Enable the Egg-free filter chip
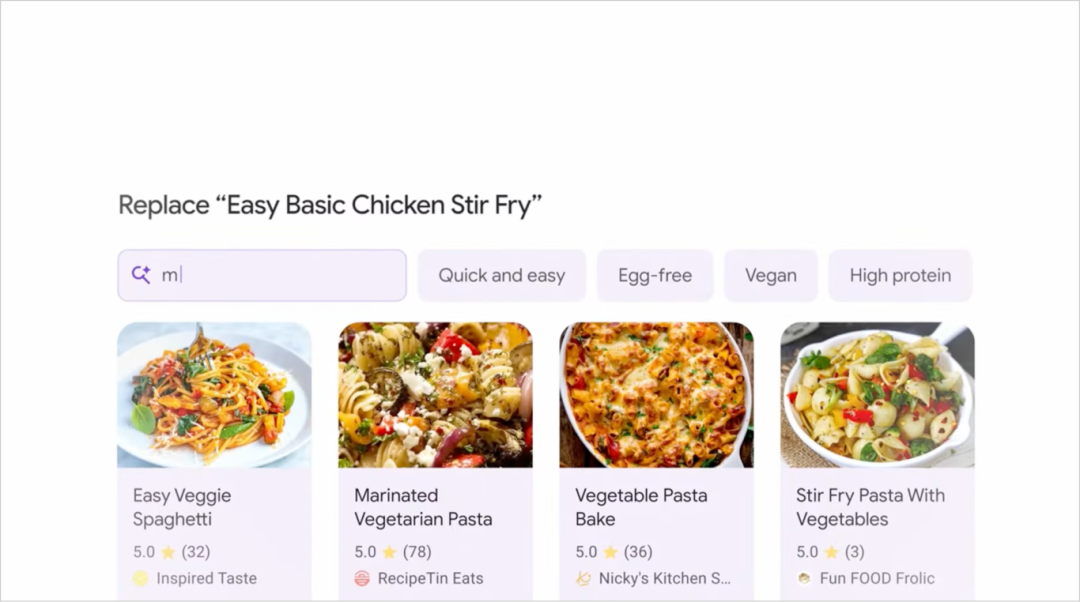This screenshot has width=1080, height=602. [x=654, y=275]
